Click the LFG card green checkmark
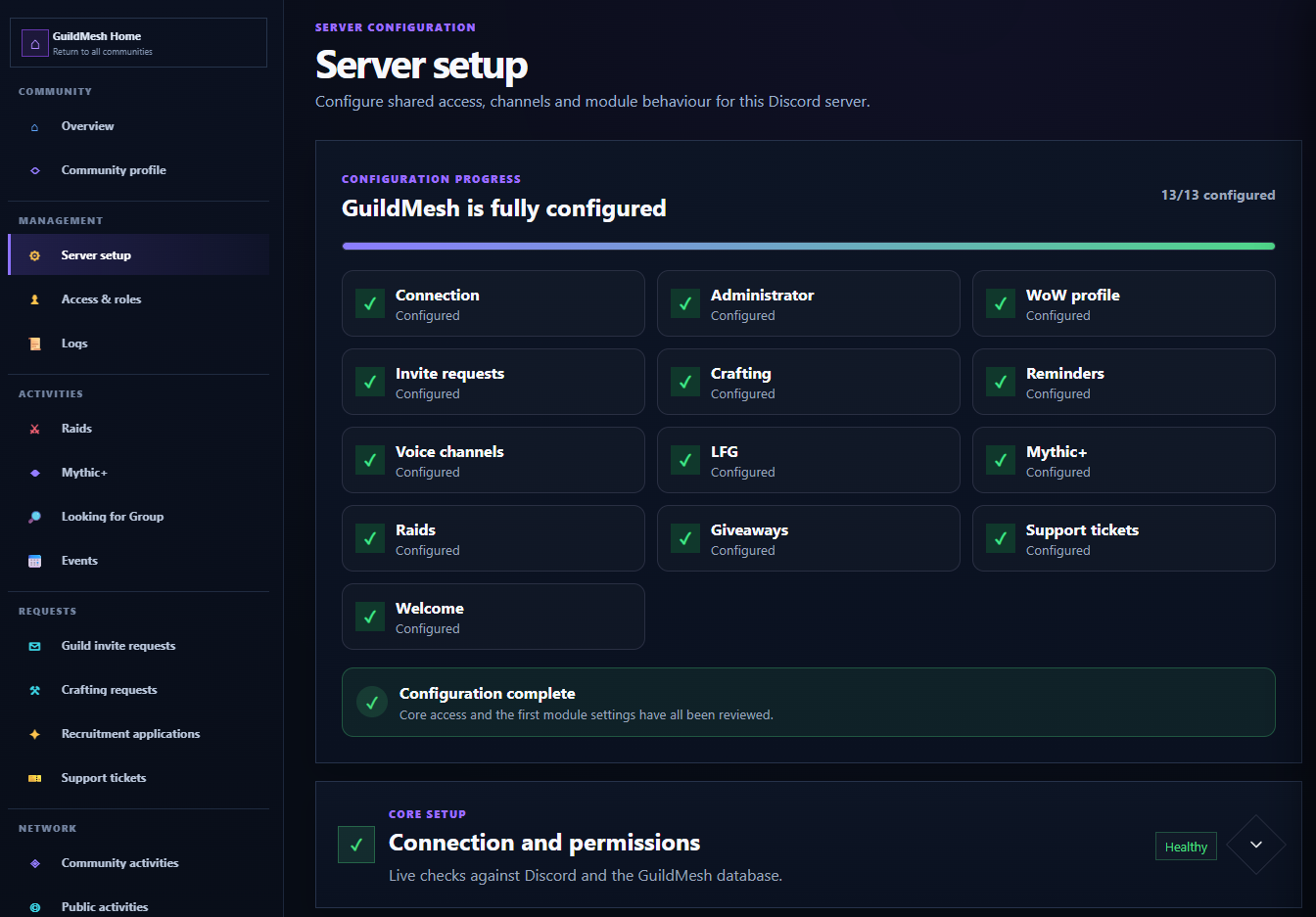Image resolution: width=1316 pixels, height=917 pixels. (685, 460)
